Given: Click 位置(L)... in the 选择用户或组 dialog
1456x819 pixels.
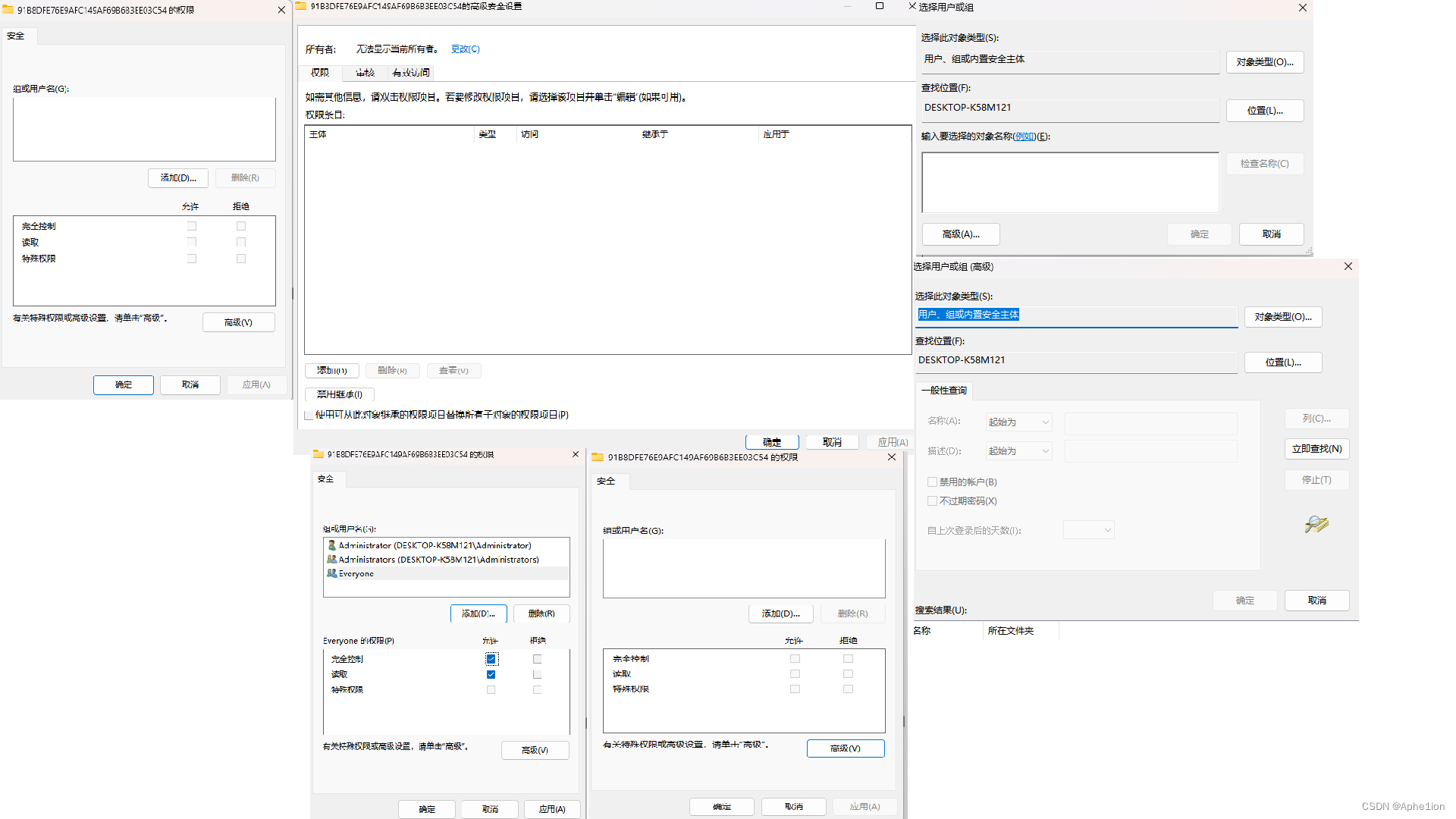Looking at the screenshot, I should click(1265, 111).
